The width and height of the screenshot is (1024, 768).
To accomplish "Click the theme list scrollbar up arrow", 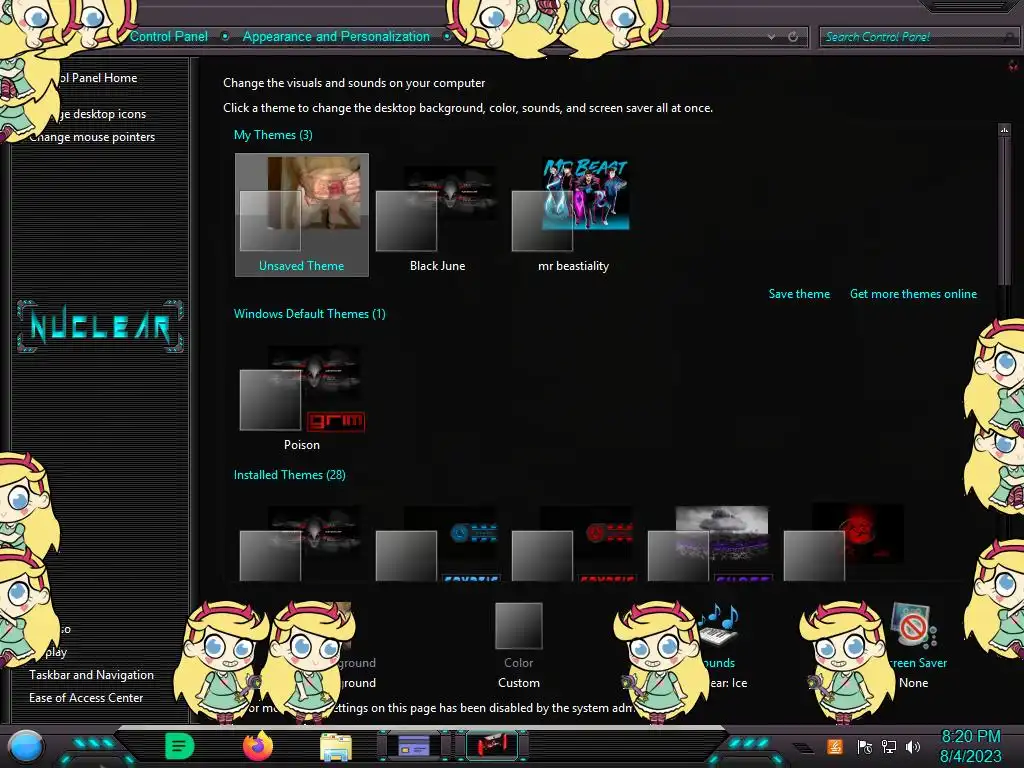I will coord(1004,130).
